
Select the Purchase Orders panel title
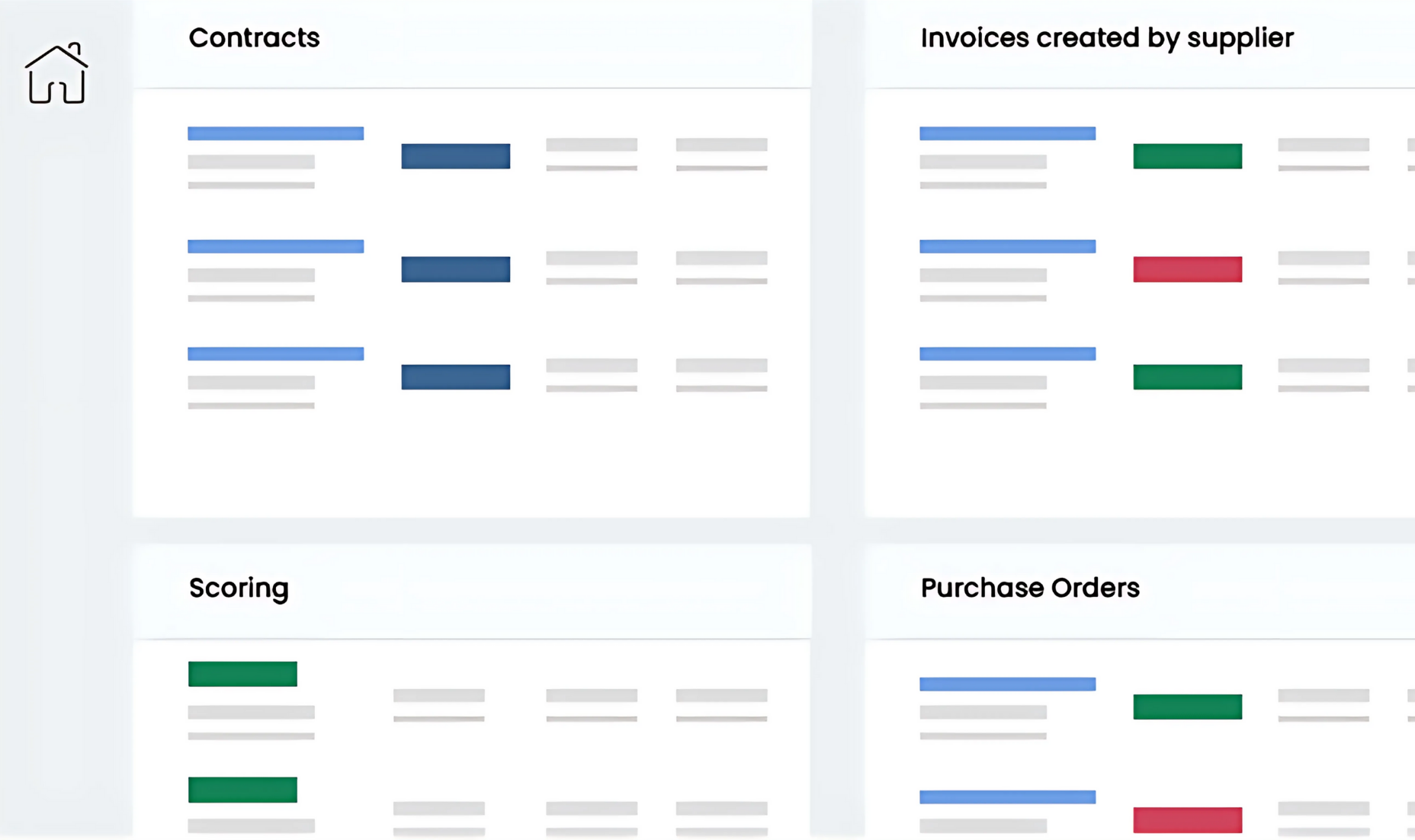click(x=1029, y=588)
